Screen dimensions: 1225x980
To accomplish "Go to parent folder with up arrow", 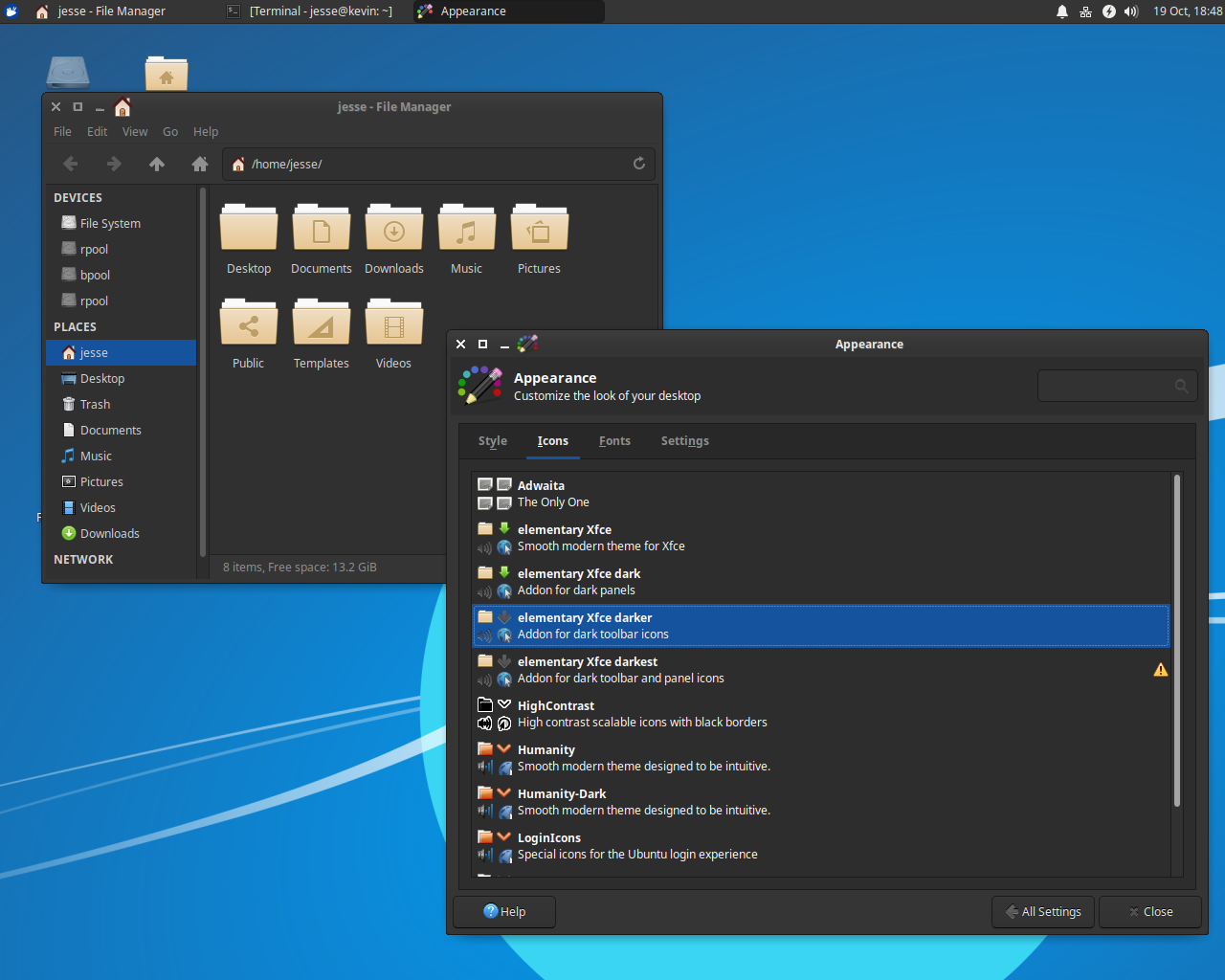I will pos(157,164).
